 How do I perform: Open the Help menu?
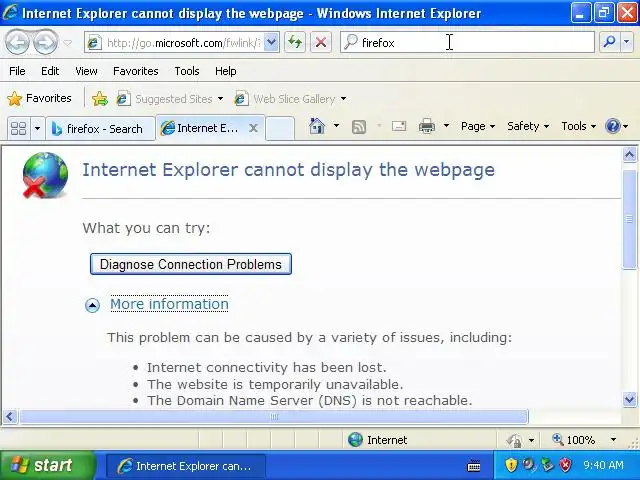coord(226,71)
